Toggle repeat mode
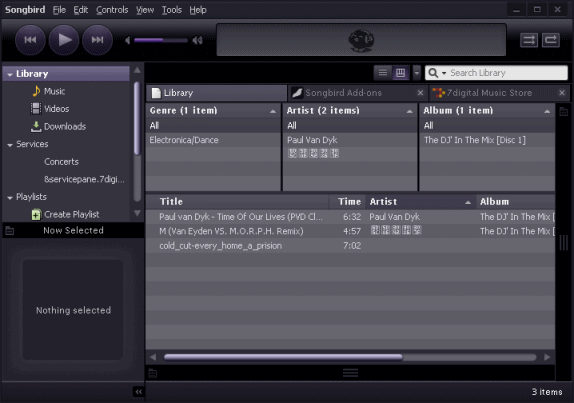Image resolution: width=574 pixels, height=403 pixels. click(551, 40)
